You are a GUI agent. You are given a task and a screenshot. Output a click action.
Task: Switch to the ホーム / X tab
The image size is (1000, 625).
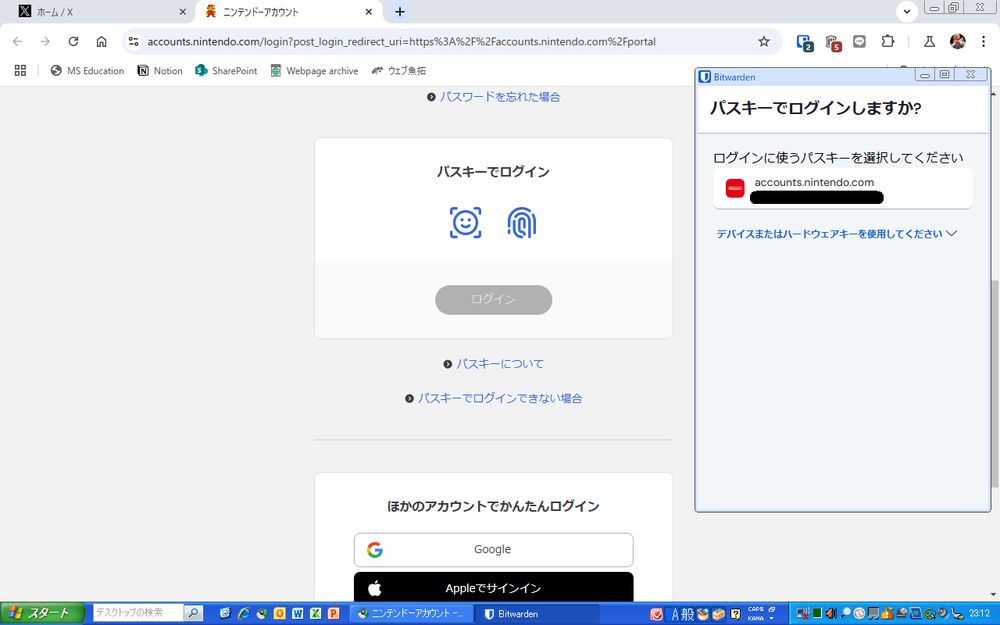pyautogui.click(x=99, y=11)
